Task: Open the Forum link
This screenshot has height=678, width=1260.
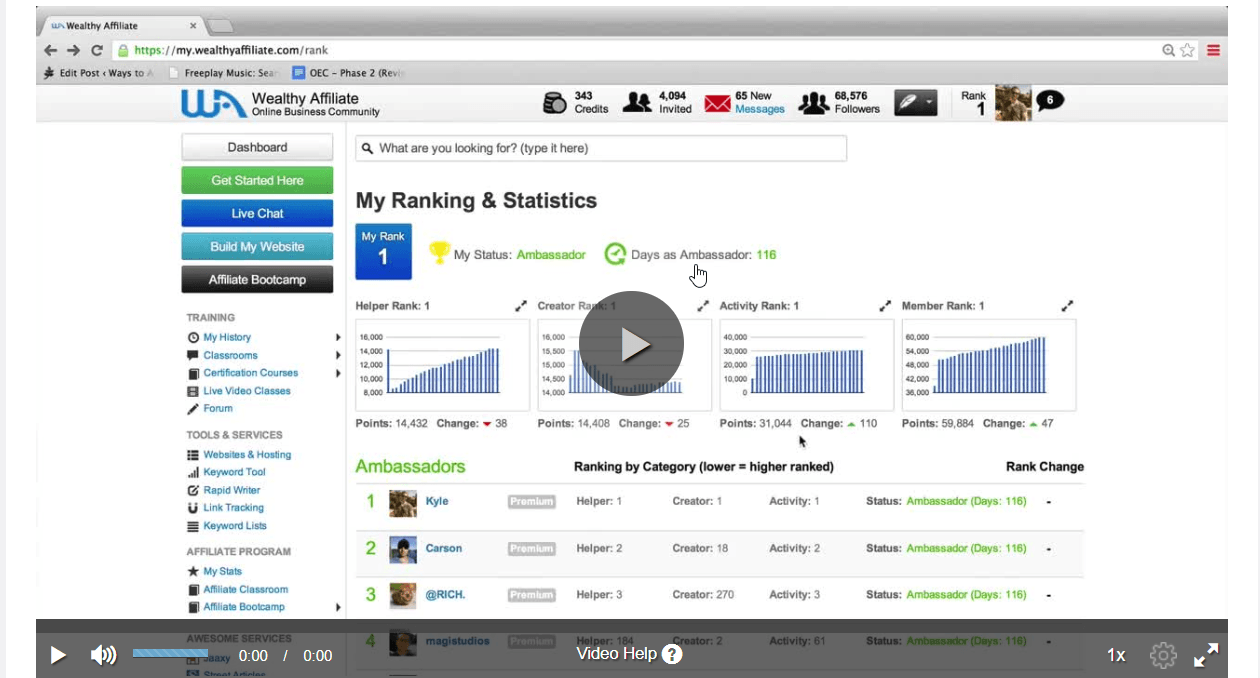Action: [x=218, y=408]
